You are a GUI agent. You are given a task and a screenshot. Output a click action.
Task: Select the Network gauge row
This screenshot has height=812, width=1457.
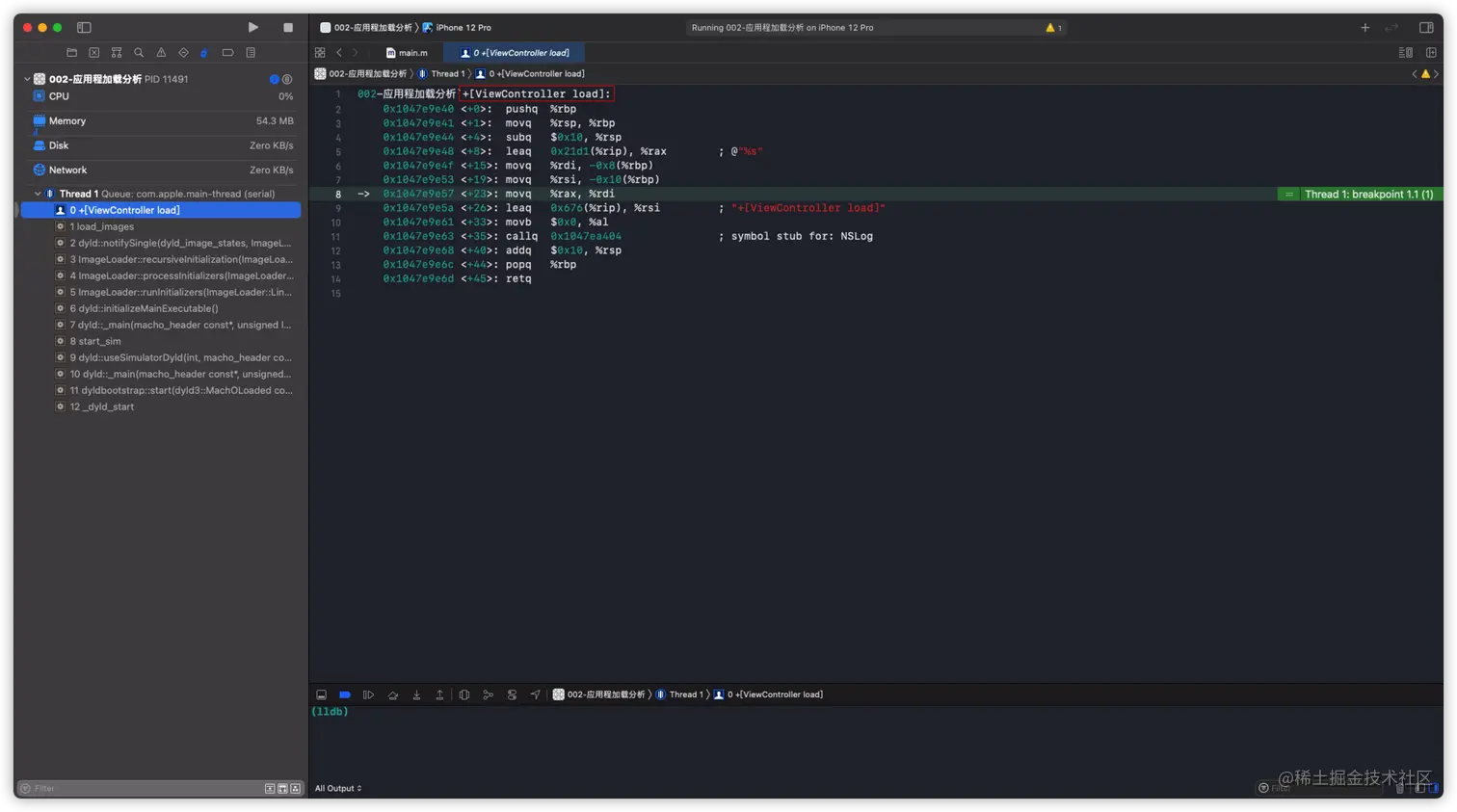tap(162, 170)
